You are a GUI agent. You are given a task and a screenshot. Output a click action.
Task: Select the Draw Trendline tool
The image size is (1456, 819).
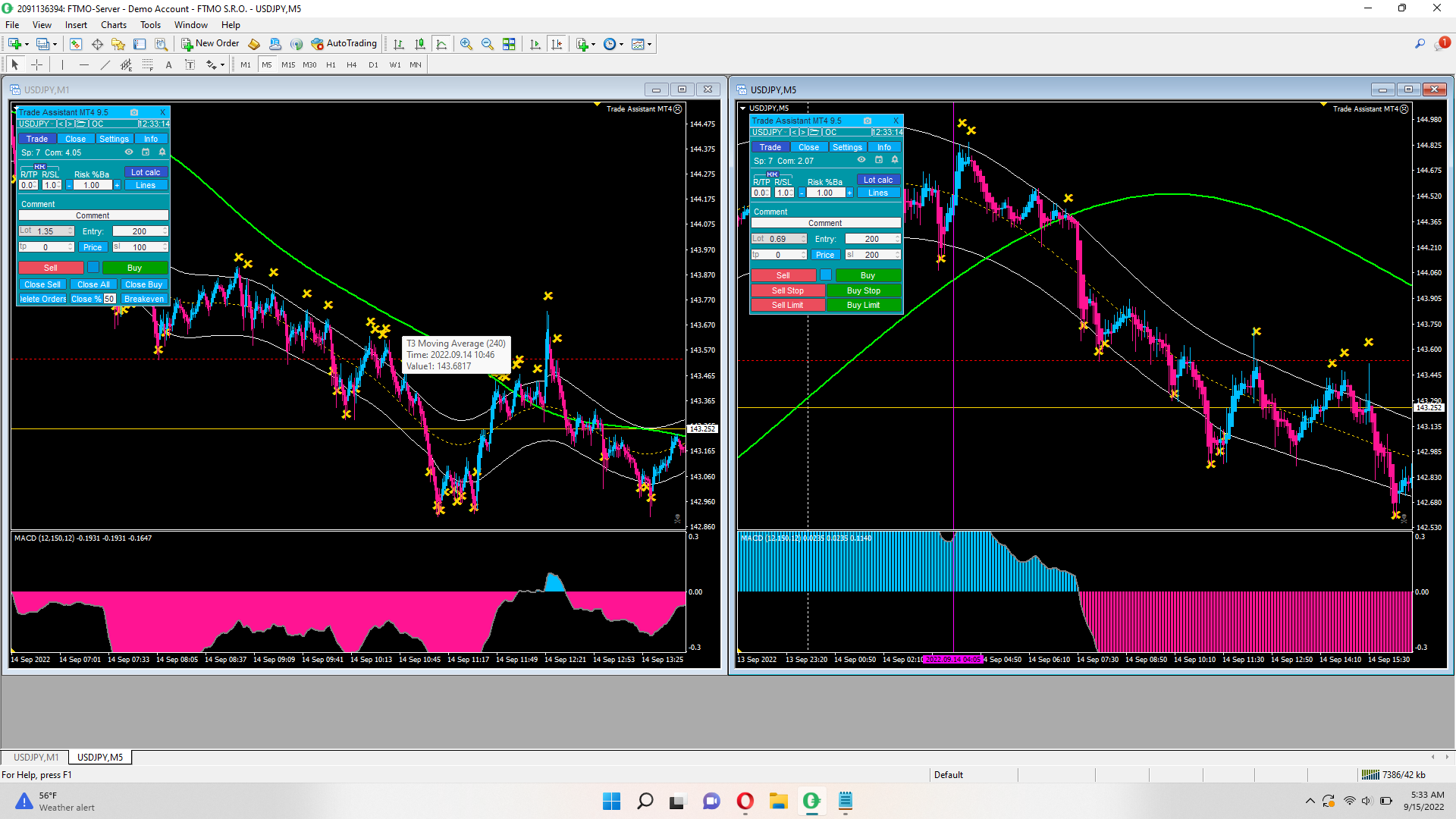click(x=105, y=65)
